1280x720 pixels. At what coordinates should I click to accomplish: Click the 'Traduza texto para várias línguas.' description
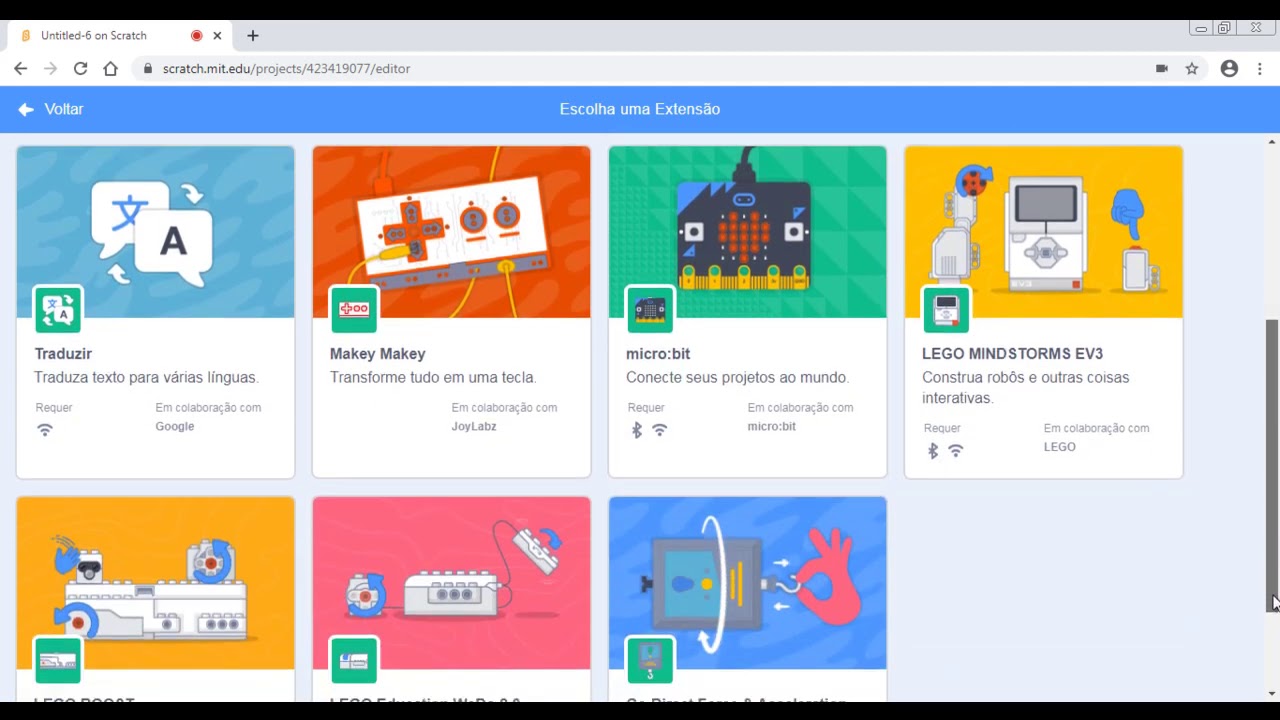tap(146, 377)
